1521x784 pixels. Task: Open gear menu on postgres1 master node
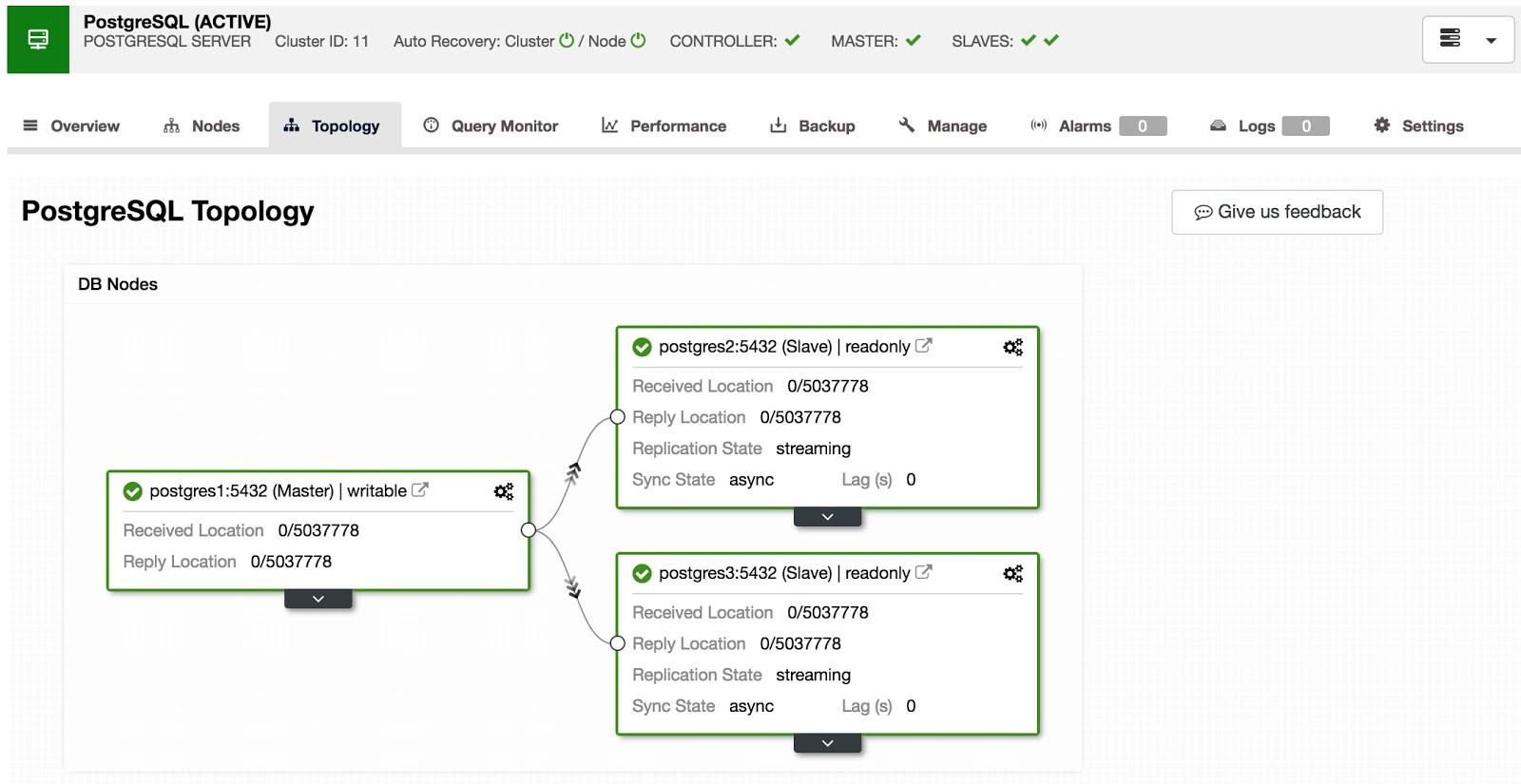(x=504, y=491)
